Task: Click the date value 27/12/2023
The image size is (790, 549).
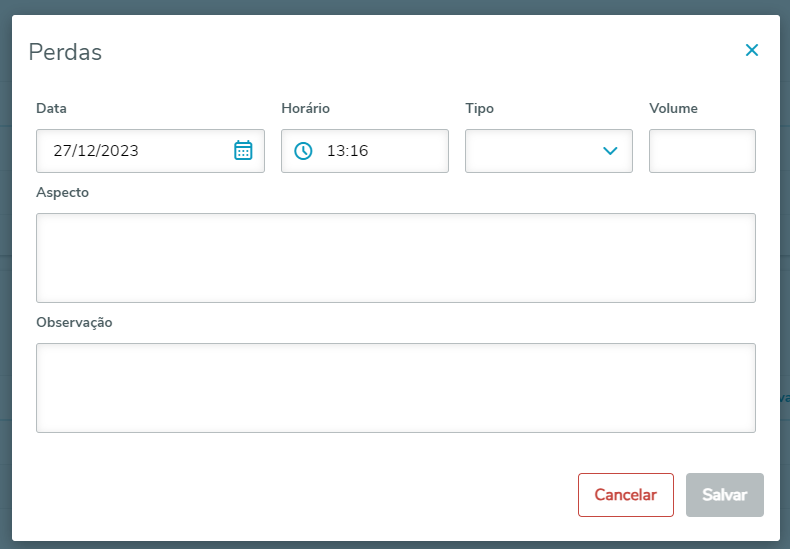Action: 96,151
